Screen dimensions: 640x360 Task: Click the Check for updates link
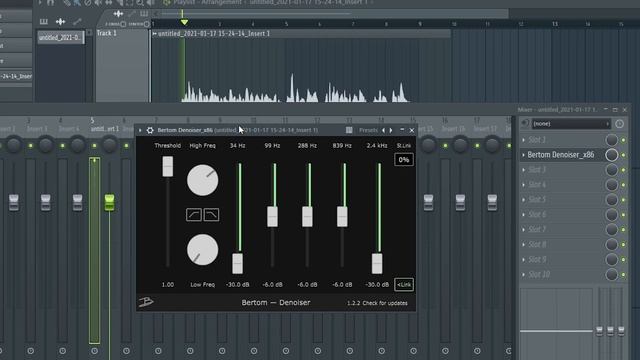click(385, 303)
